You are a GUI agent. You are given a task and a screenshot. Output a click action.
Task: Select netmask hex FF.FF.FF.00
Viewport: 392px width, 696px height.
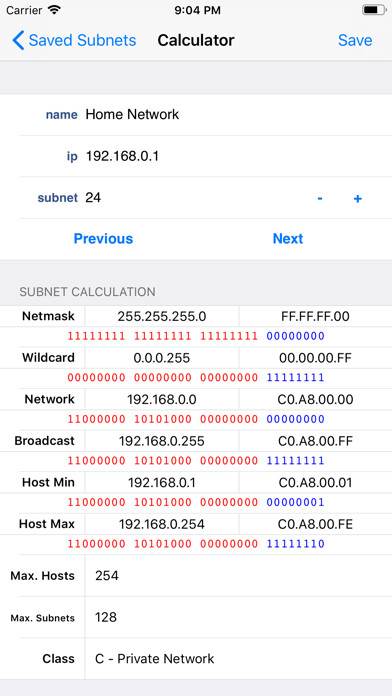(x=315, y=316)
